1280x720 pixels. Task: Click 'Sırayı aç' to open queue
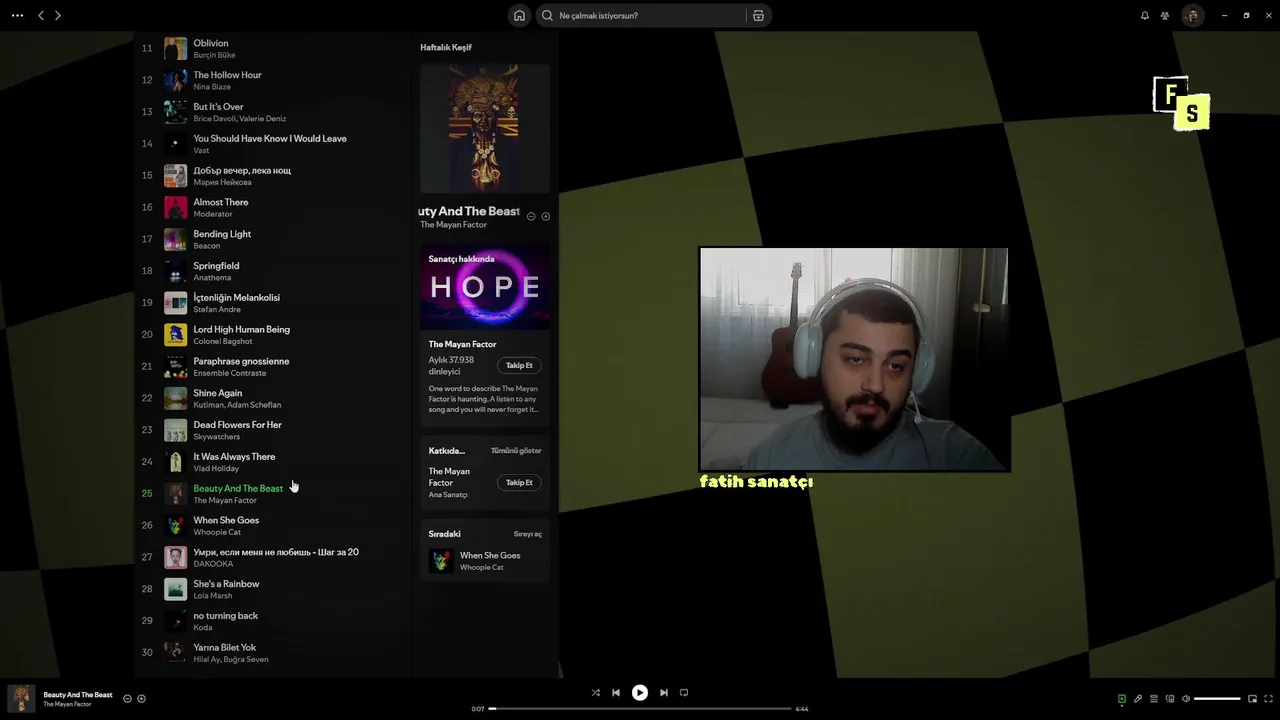pyautogui.click(x=528, y=534)
